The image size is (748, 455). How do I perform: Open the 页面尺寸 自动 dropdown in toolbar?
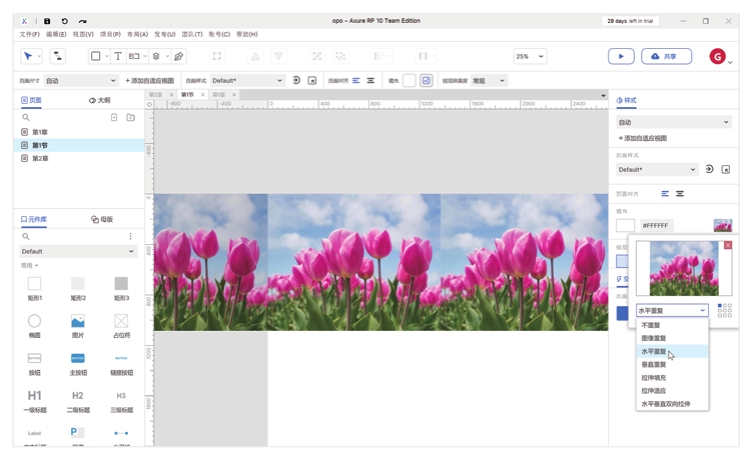click(x=80, y=81)
